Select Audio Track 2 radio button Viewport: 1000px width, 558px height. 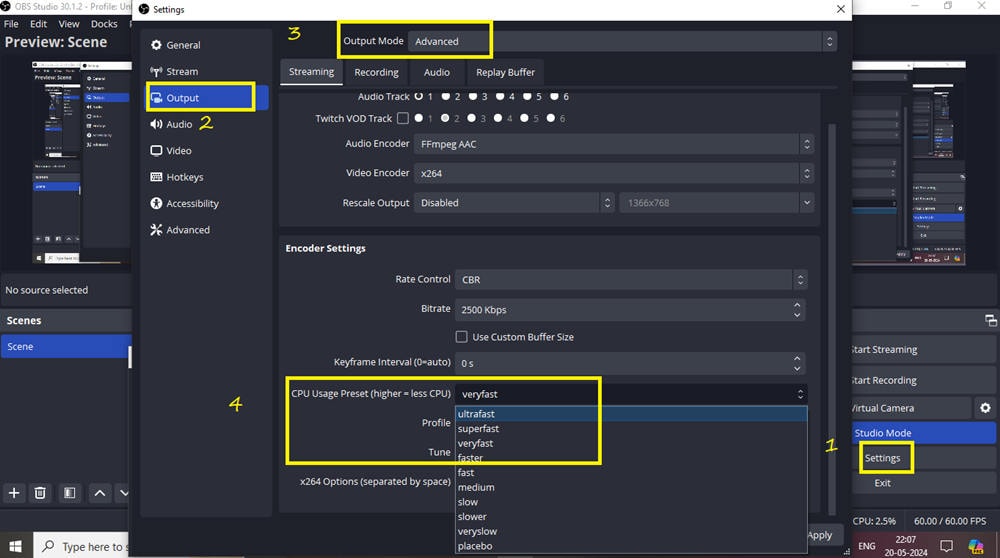pyautogui.click(x=445, y=96)
